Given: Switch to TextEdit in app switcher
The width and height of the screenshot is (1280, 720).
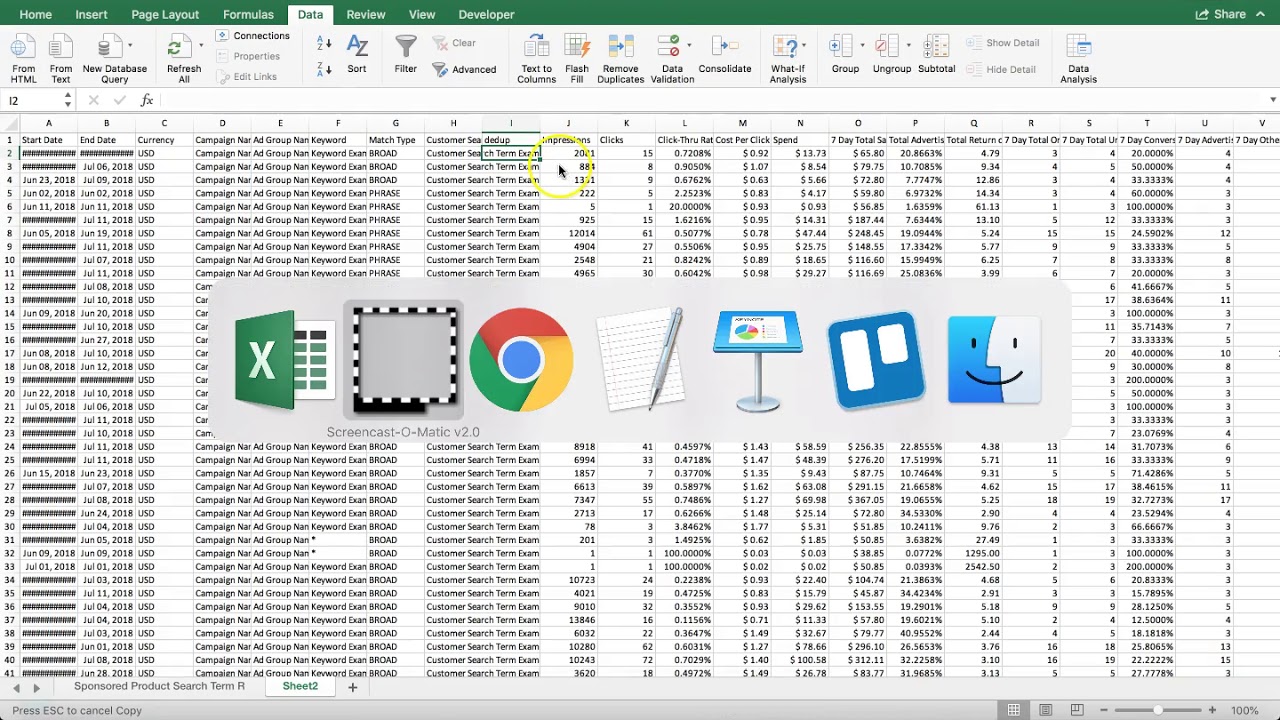Looking at the screenshot, I should [639, 360].
